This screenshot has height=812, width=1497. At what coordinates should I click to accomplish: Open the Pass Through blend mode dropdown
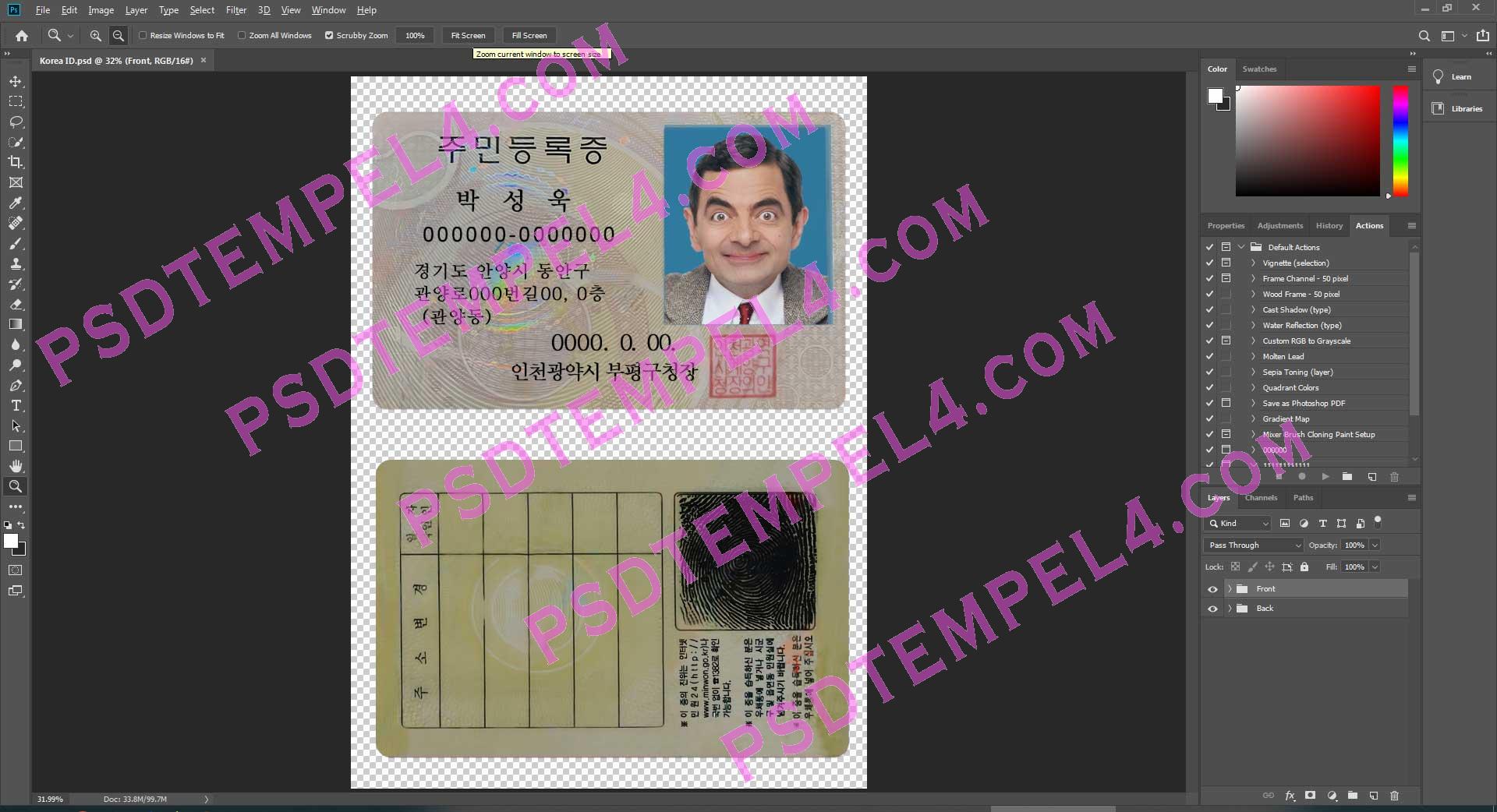click(1255, 545)
